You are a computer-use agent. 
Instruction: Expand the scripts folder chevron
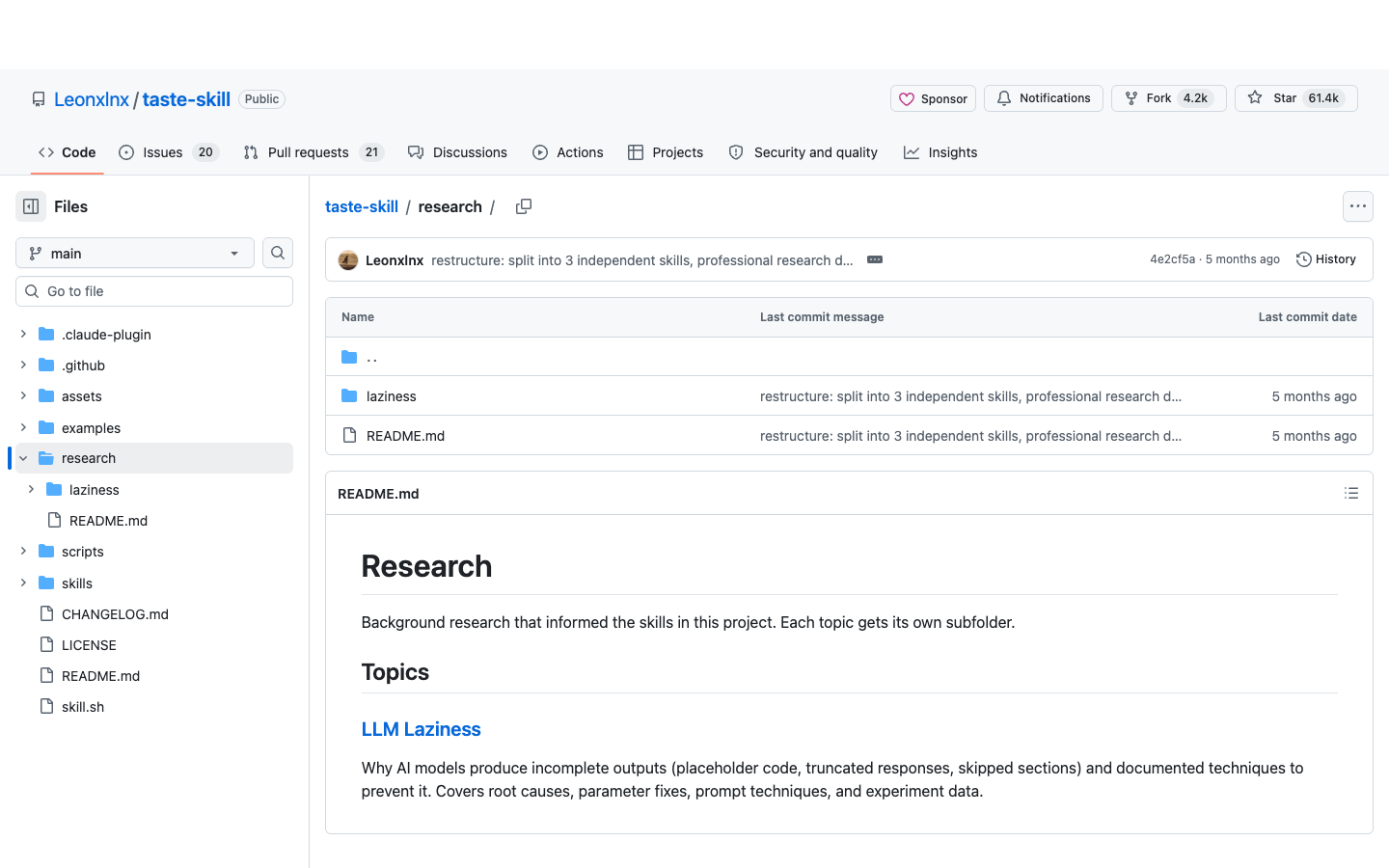tap(23, 551)
